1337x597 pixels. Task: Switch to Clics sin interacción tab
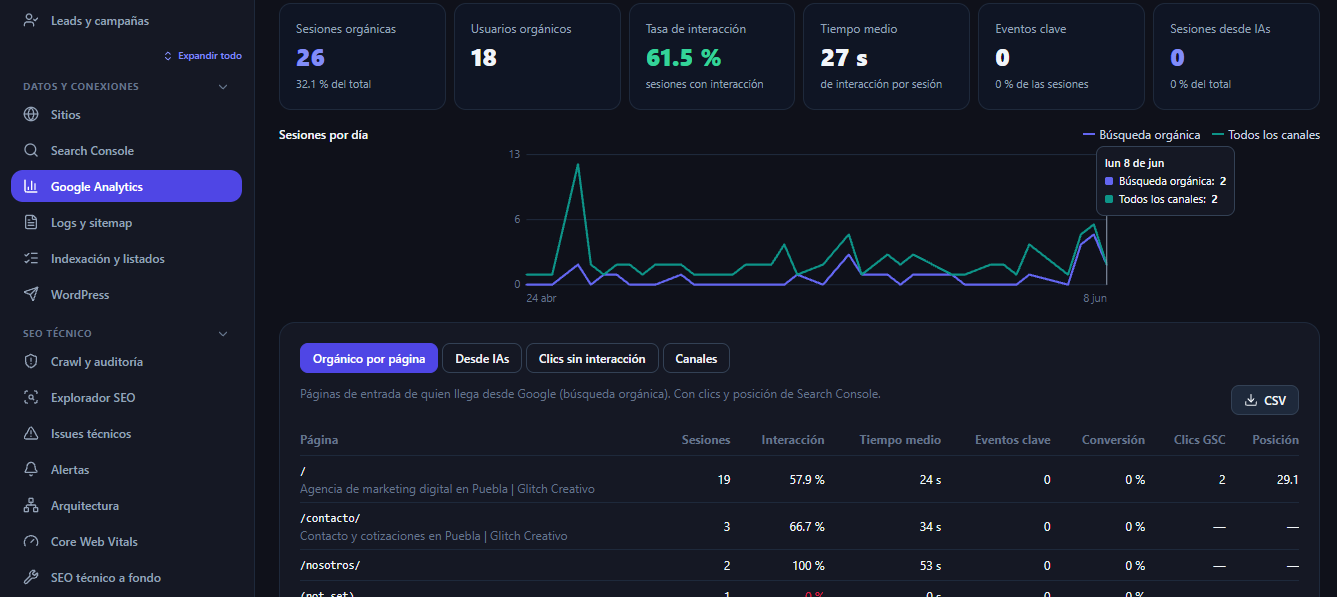592,358
